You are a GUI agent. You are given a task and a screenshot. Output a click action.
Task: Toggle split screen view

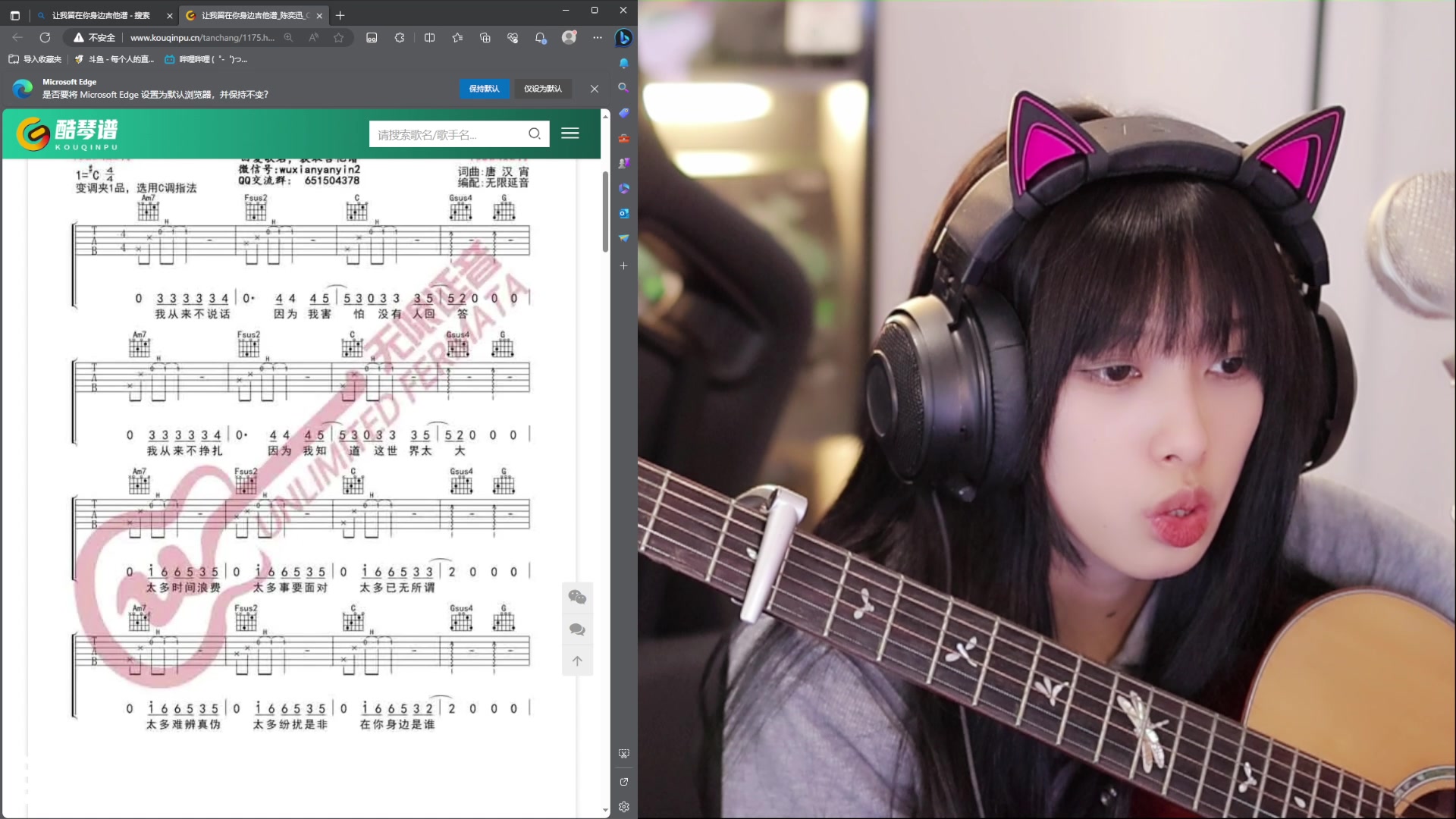429,37
